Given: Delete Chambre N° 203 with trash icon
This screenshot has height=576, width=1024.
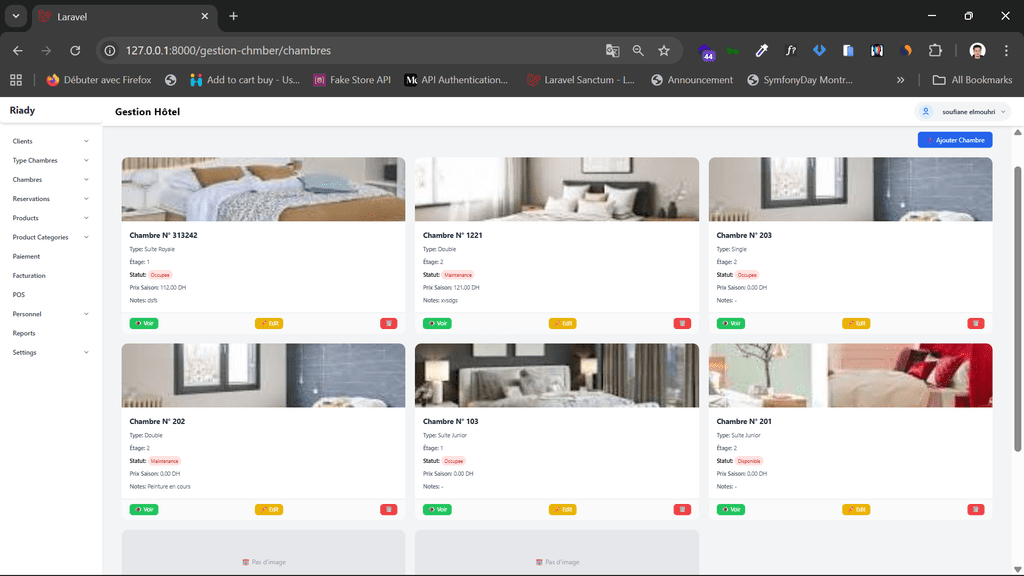Looking at the screenshot, I should (976, 323).
